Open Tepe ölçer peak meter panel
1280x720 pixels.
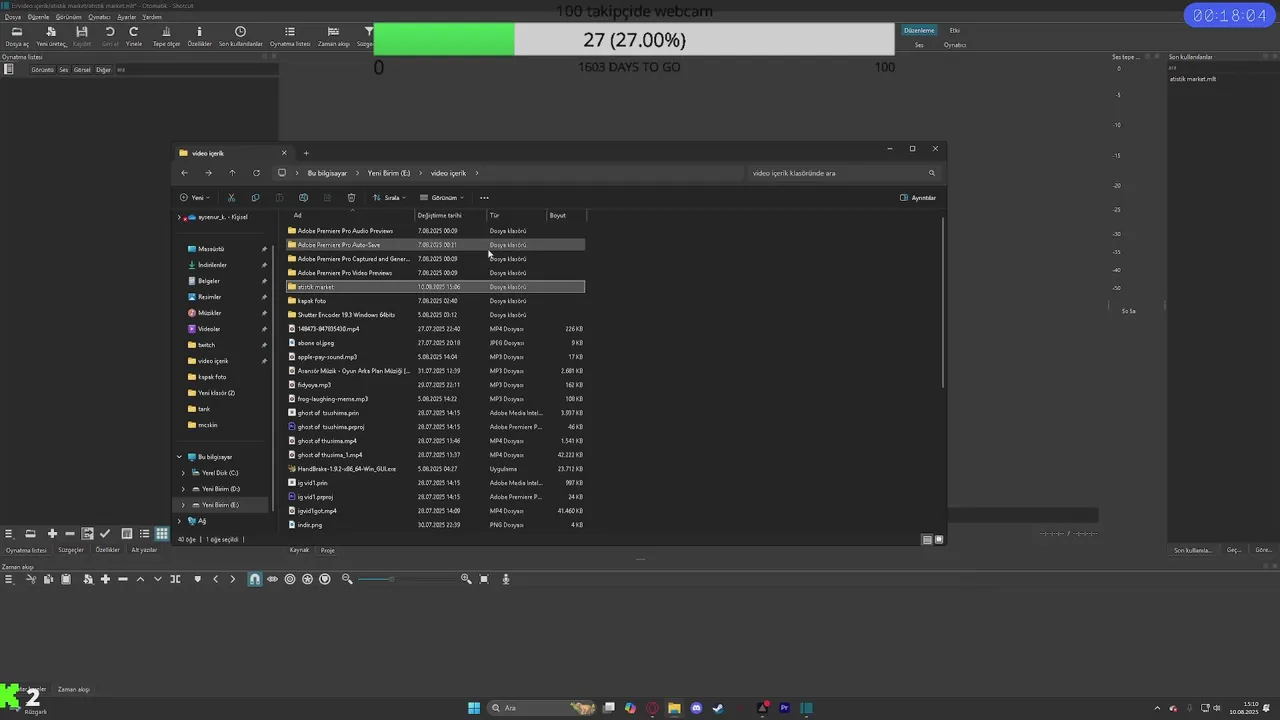[166, 37]
